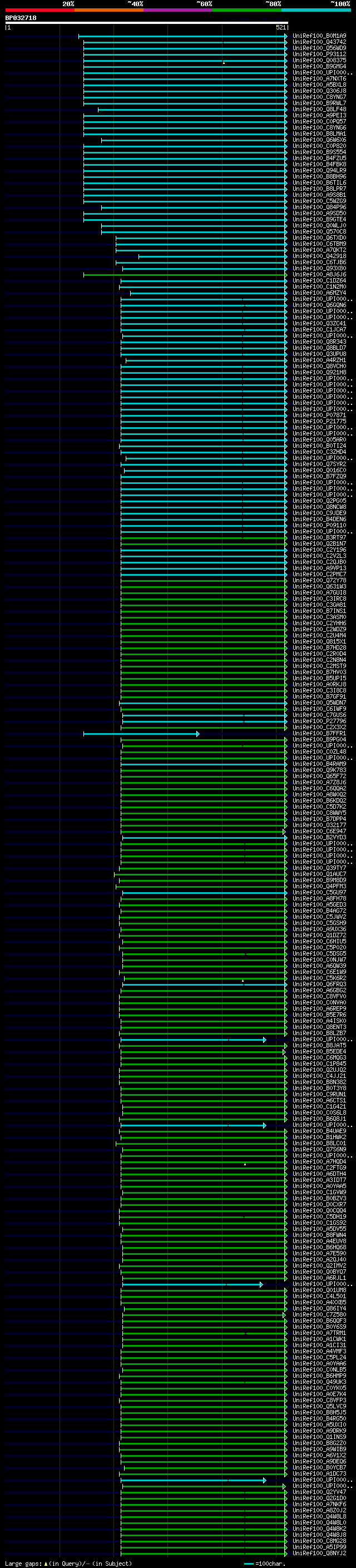
Task: Select the UniRef100_Q49UK3 hit label
Action: point(319,1382)
